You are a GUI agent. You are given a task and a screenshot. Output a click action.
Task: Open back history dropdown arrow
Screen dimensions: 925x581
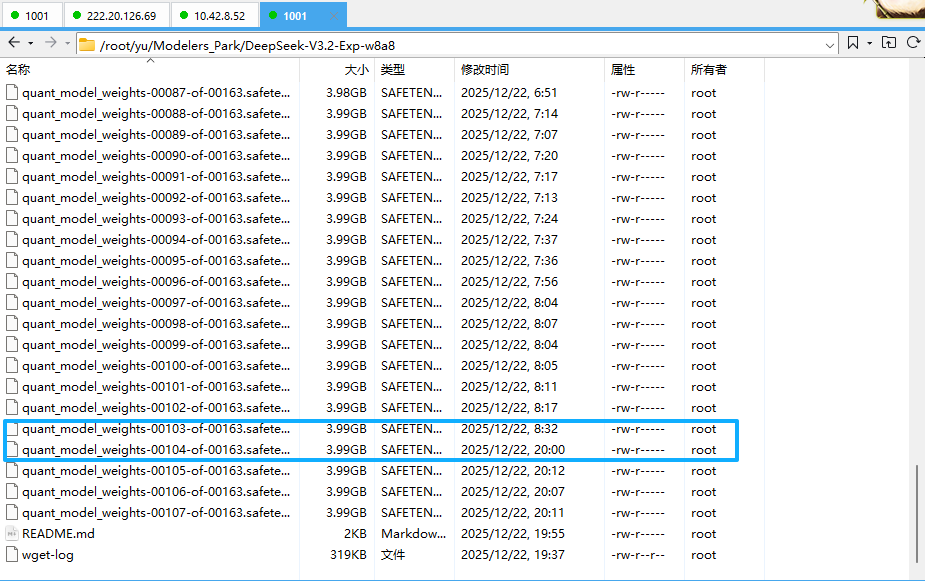click(31, 43)
